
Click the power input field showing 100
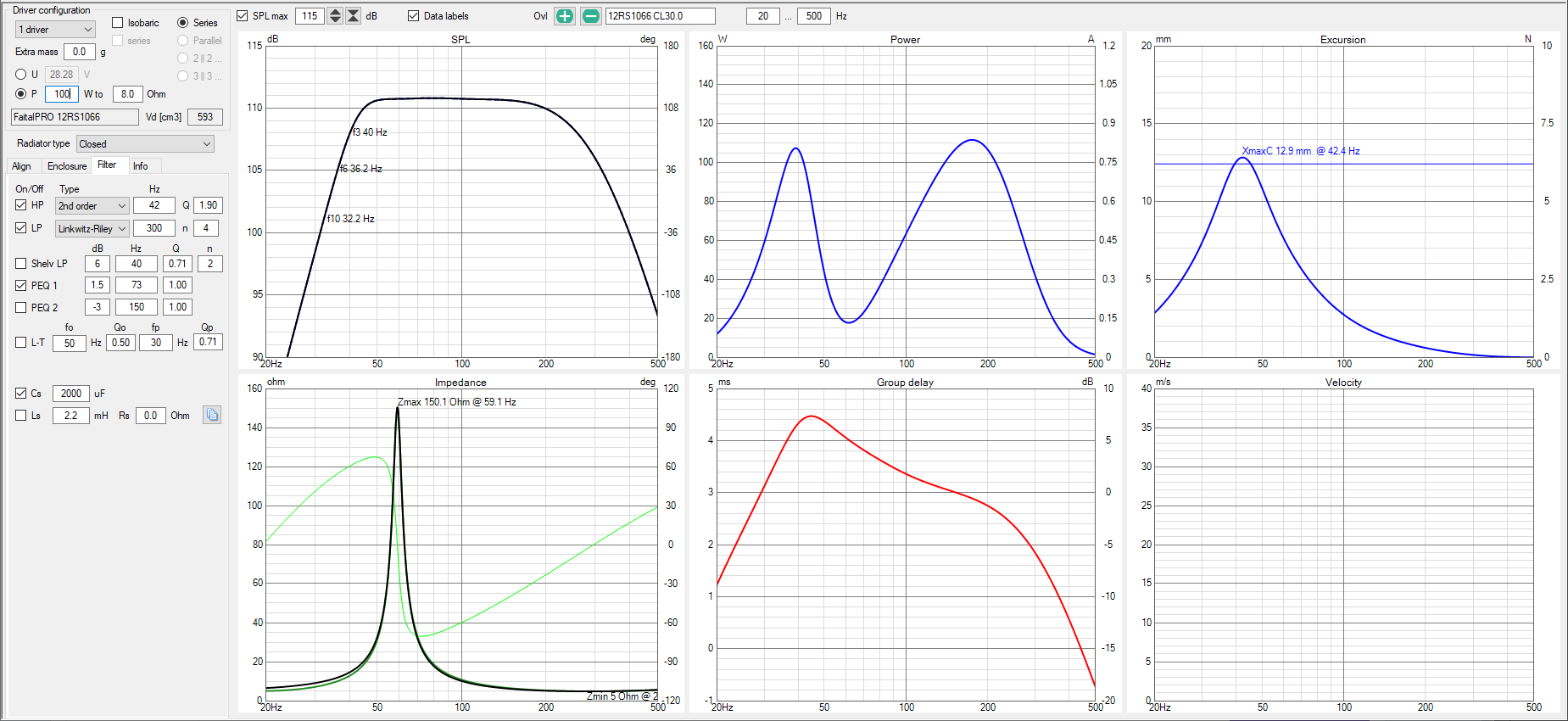click(x=61, y=94)
